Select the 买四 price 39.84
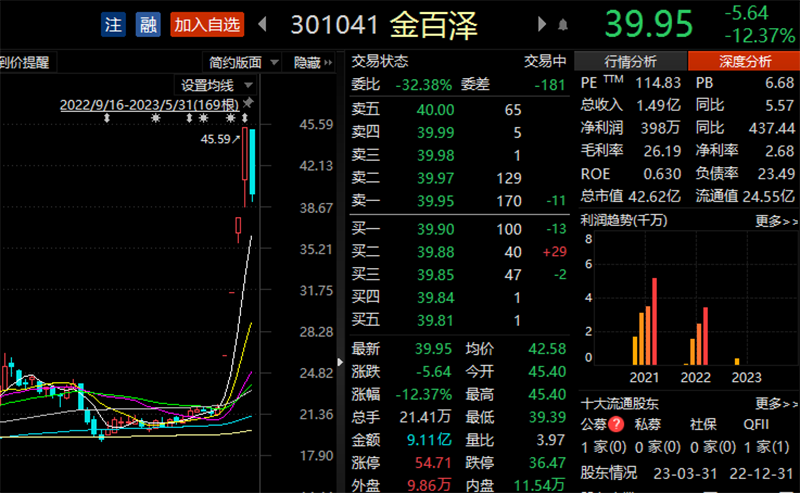 [435, 298]
